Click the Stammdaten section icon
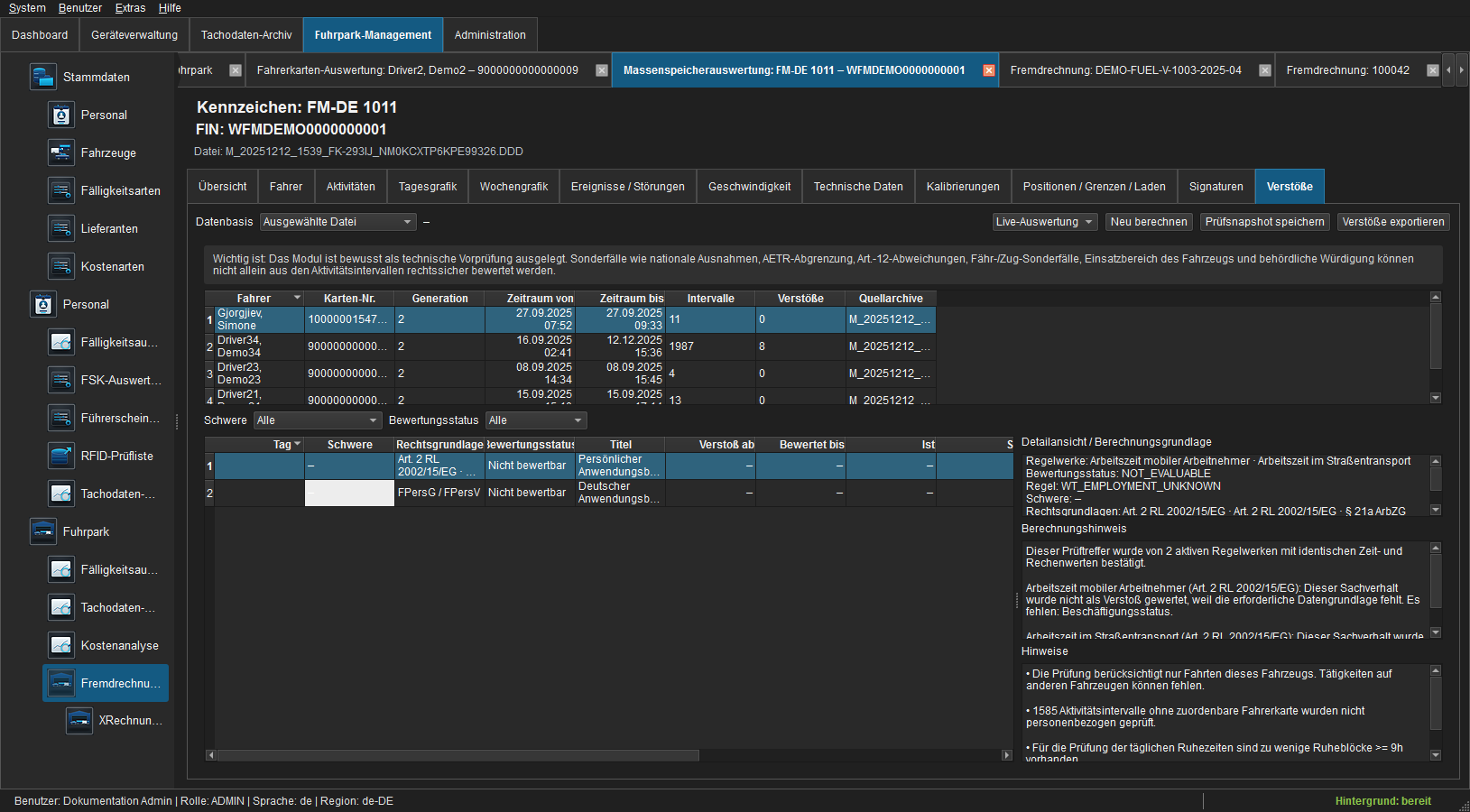The width and height of the screenshot is (1470, 812). (42, 77)
